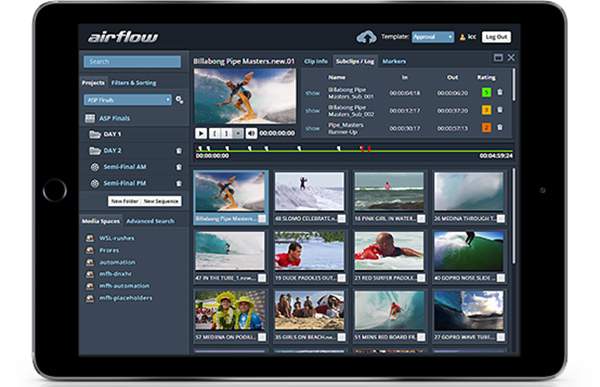Play the Billabong Pipe Masters clip
The width and height of the screenshot is (600, 387).
point(201,133)
